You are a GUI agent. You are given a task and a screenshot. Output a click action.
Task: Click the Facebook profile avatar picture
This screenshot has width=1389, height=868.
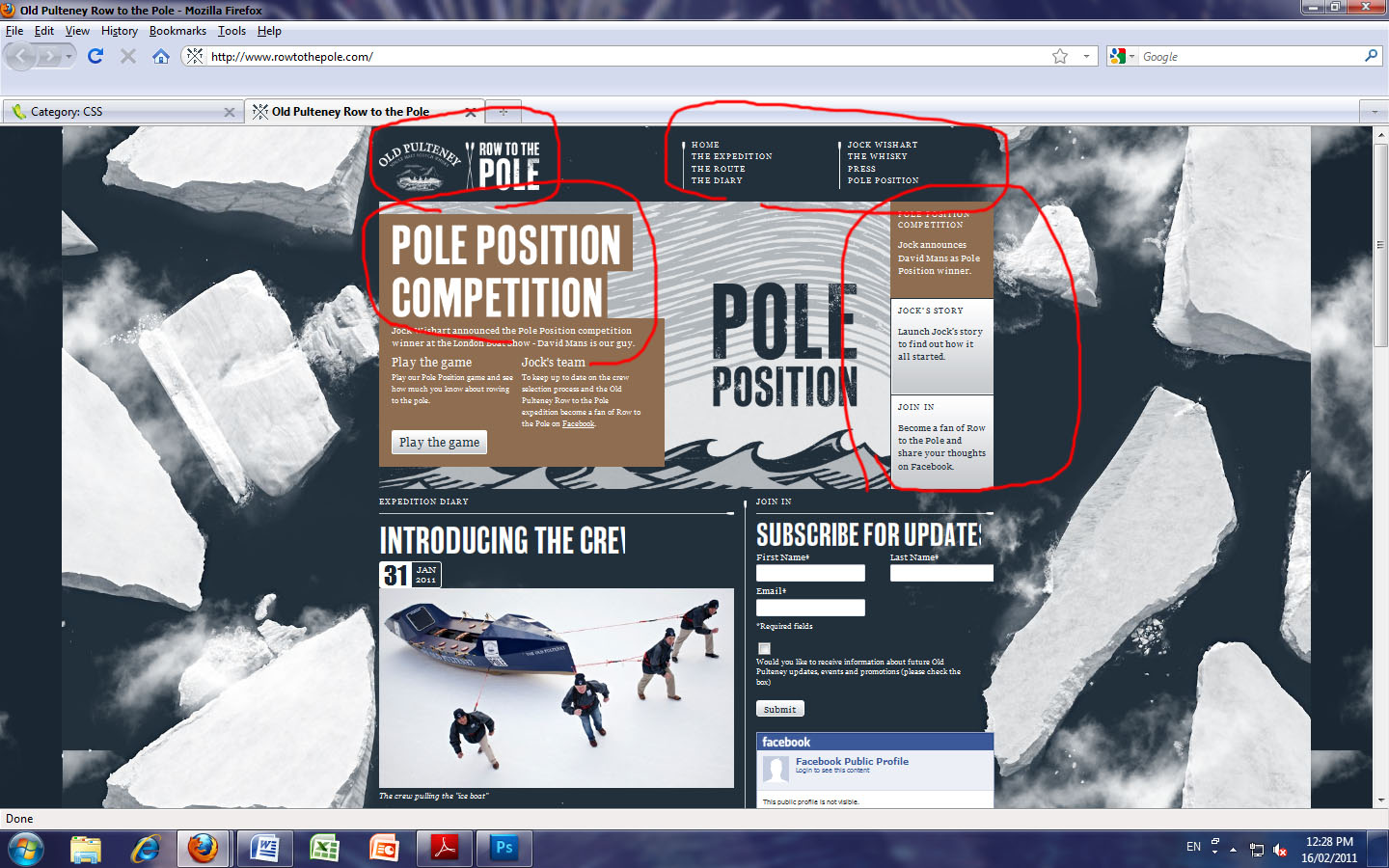tap(776, 769)
